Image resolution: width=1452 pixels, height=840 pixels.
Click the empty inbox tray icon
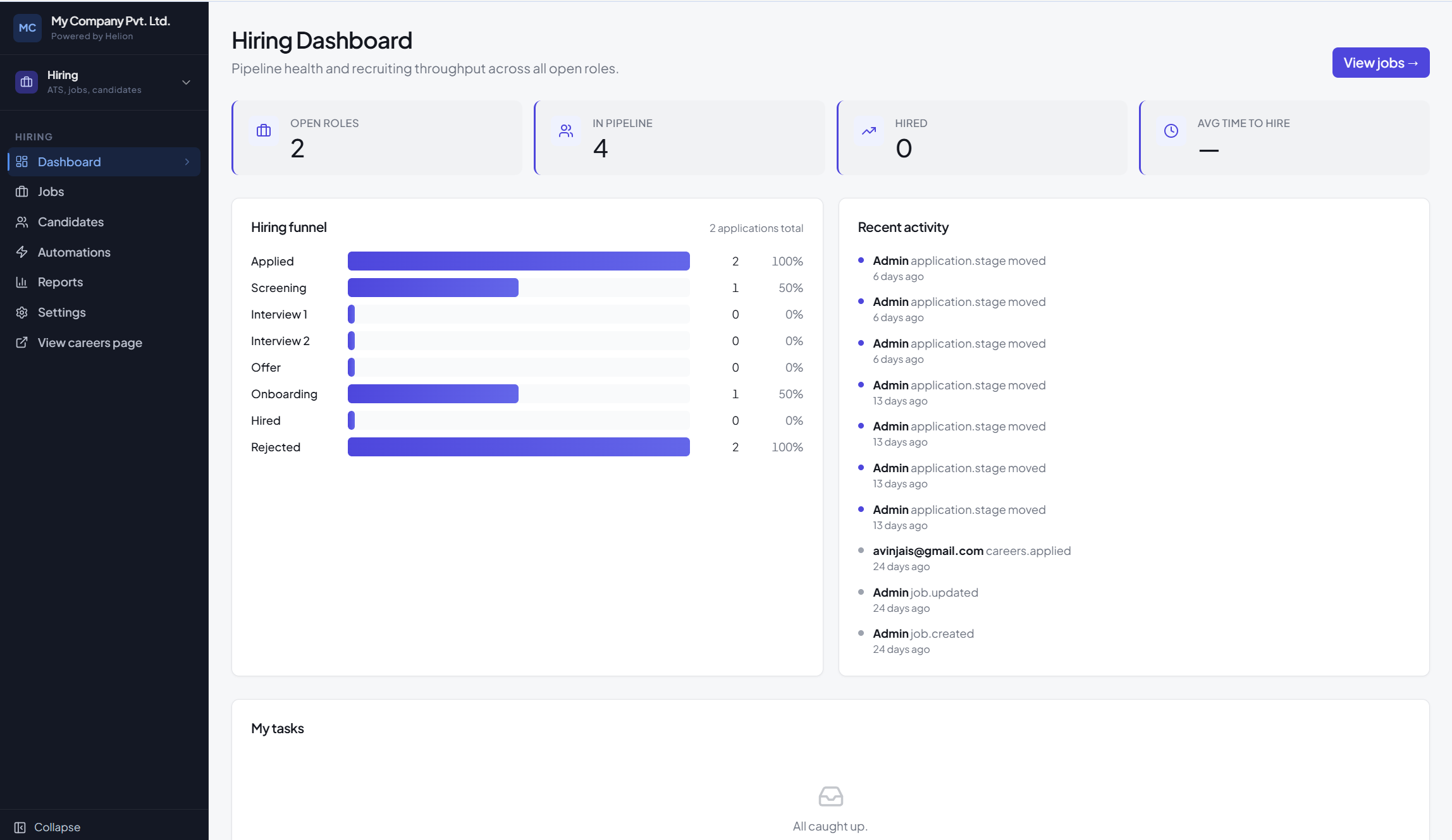830,796
